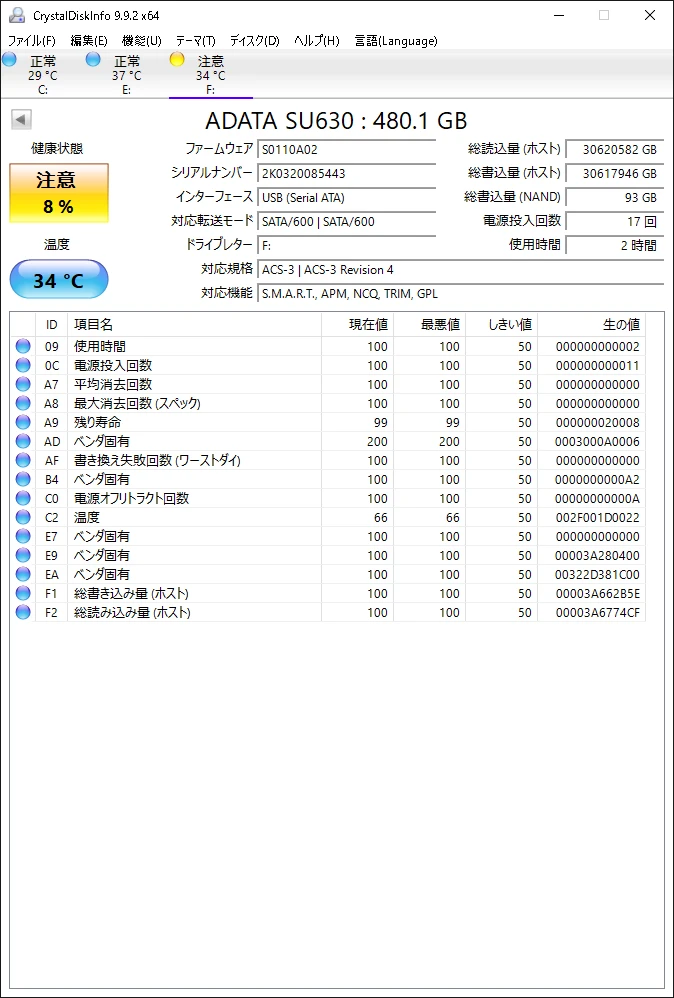Click the 注意 8 % health status button

59,193
